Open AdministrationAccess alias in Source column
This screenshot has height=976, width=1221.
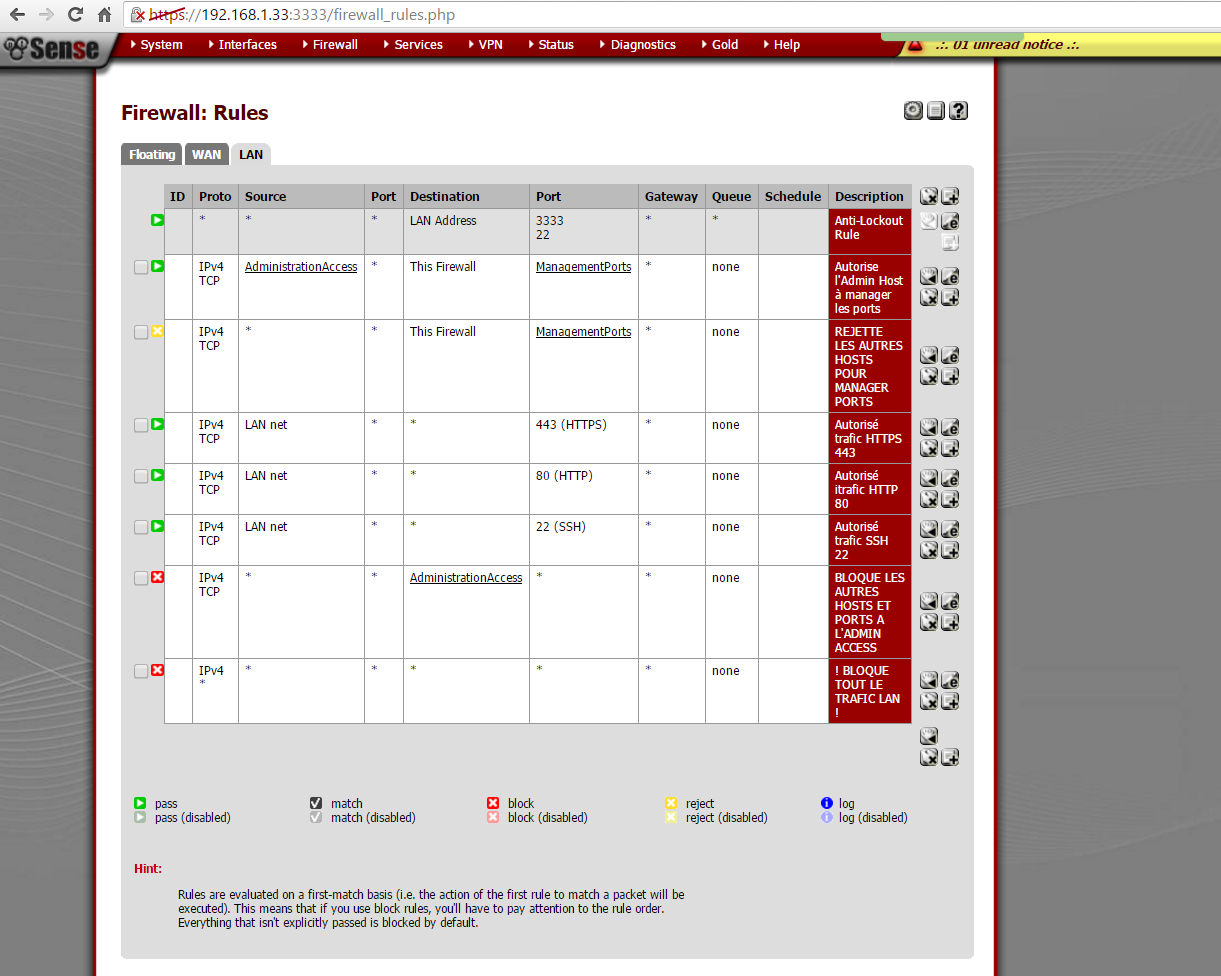click(x=301, y=267)
